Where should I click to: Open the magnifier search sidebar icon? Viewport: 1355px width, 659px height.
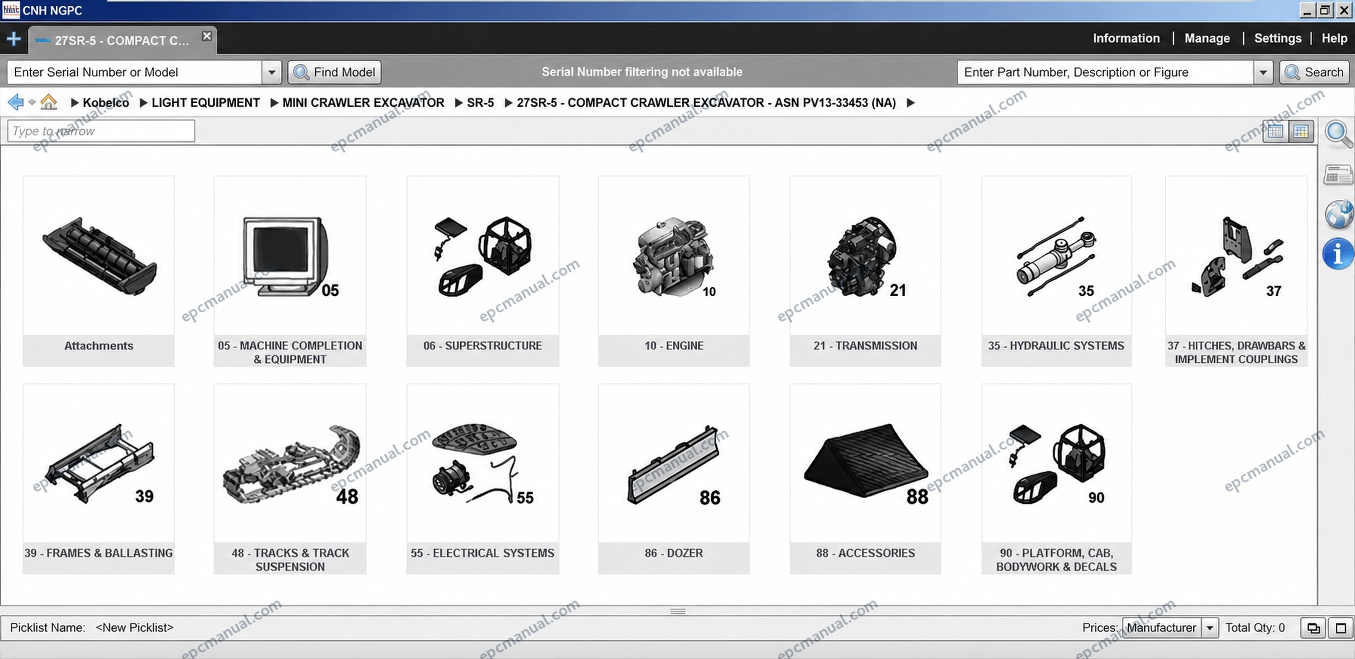pos(1338,134)
